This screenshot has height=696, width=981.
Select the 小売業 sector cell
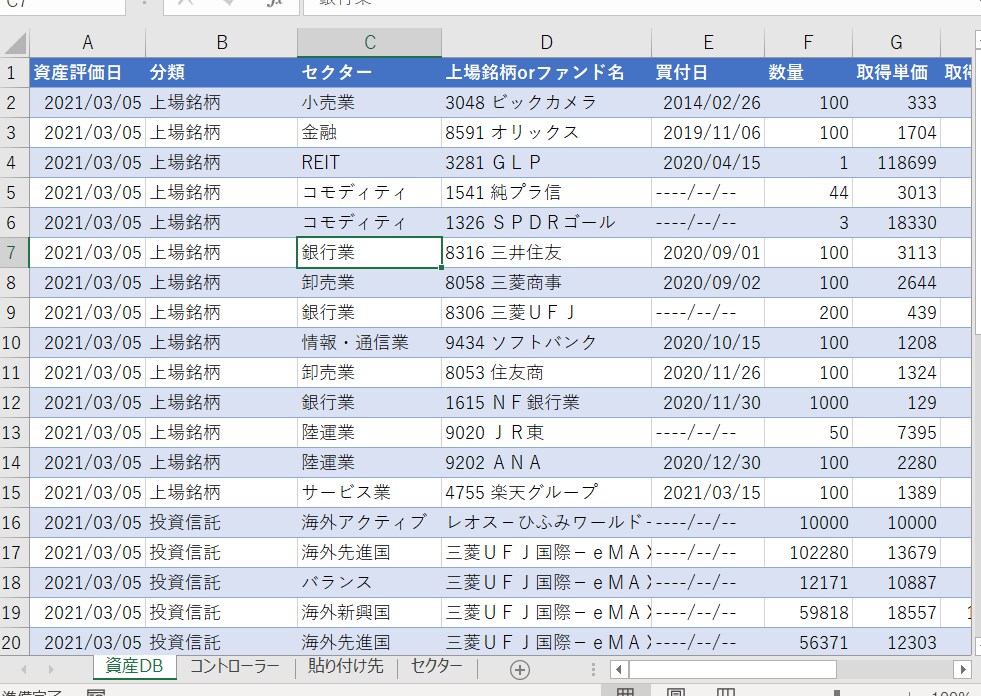[370, 103]
